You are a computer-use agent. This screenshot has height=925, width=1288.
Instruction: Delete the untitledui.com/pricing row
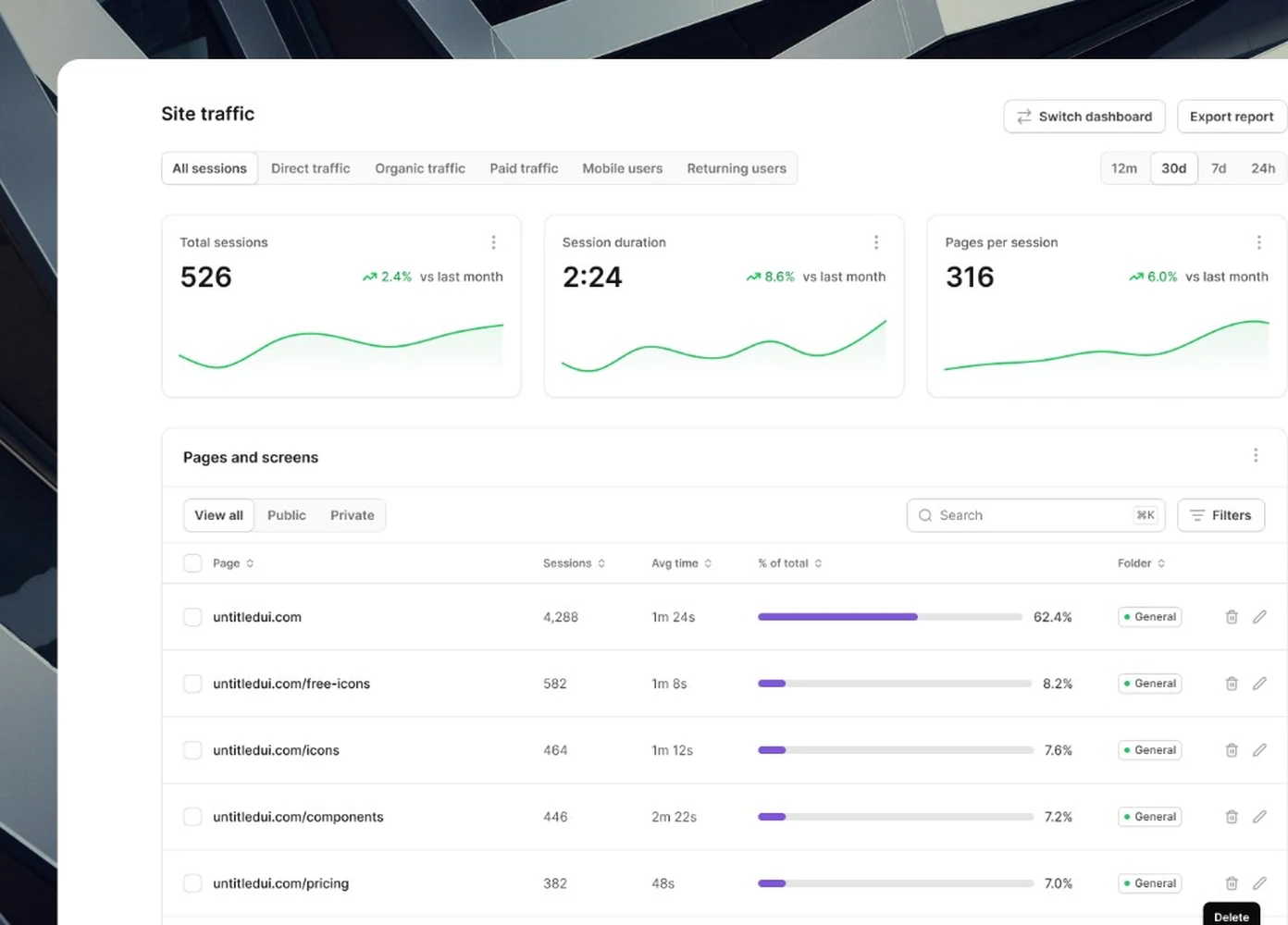[1232, 883]
